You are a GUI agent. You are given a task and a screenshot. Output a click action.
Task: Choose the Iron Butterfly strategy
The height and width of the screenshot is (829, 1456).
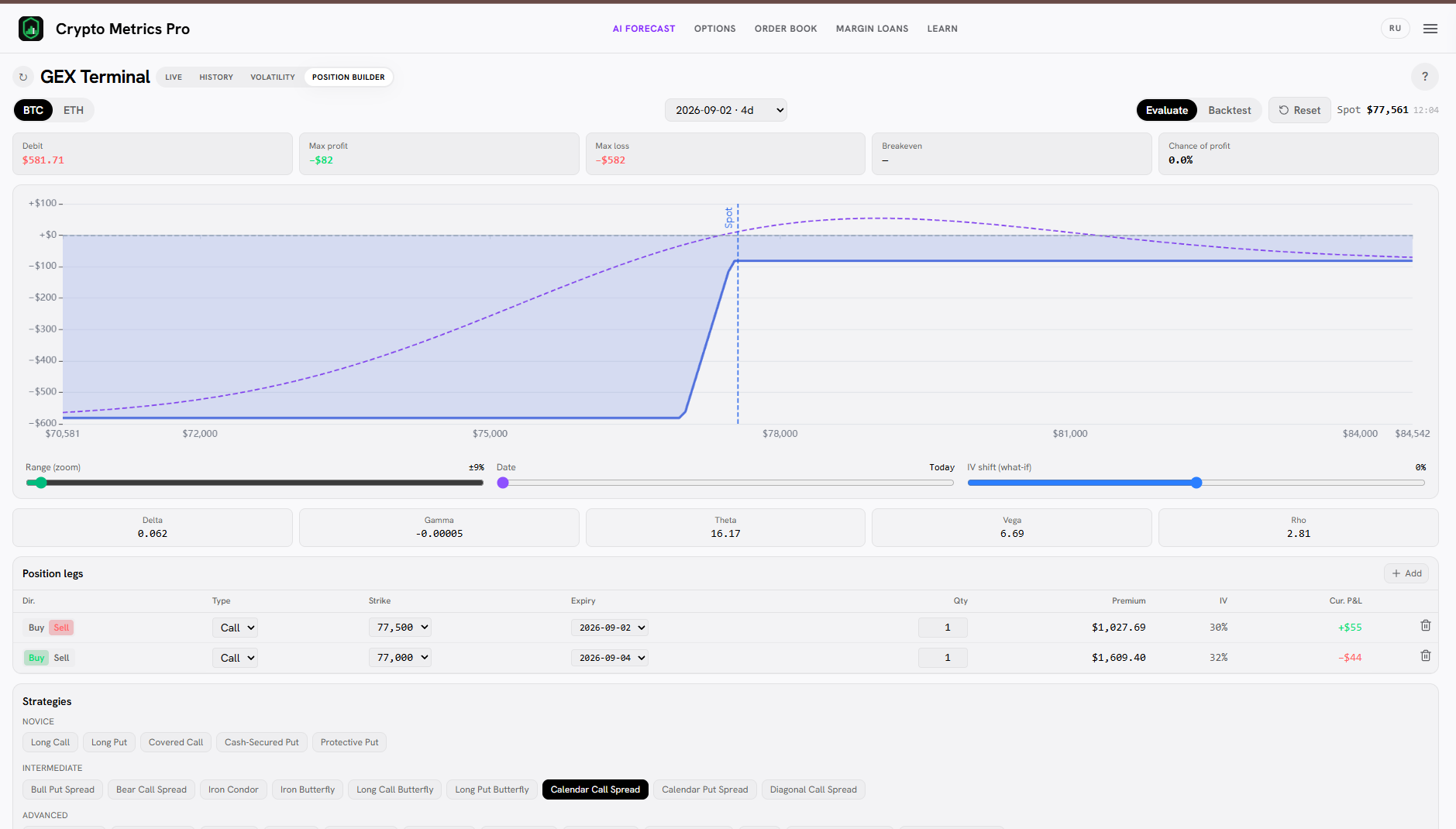coord(308,789)
